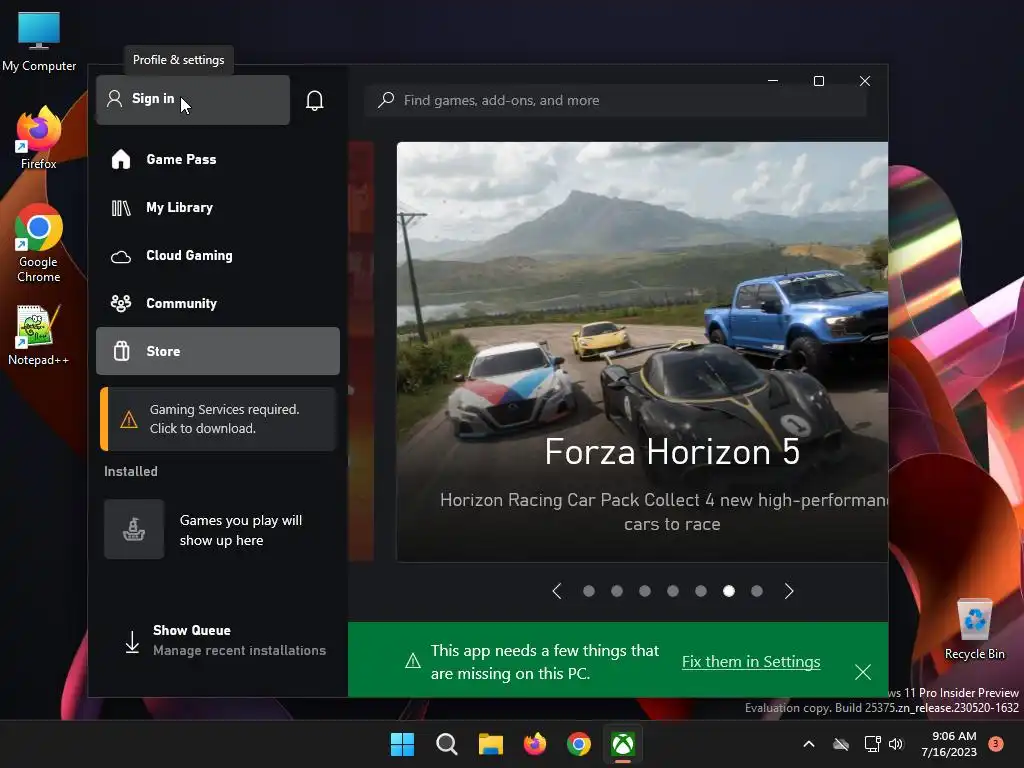Click the Xbox app taskbar icon
Viewport: 1024px width, 768px height.
tap(623, 744)
